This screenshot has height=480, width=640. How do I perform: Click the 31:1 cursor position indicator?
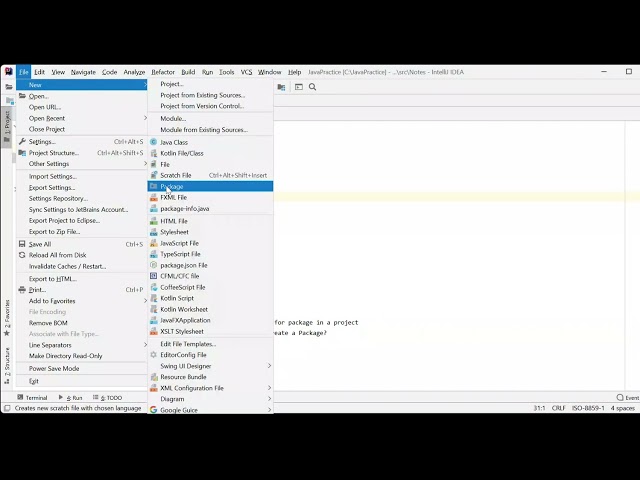pyautogui.click(x=539, y=408)
